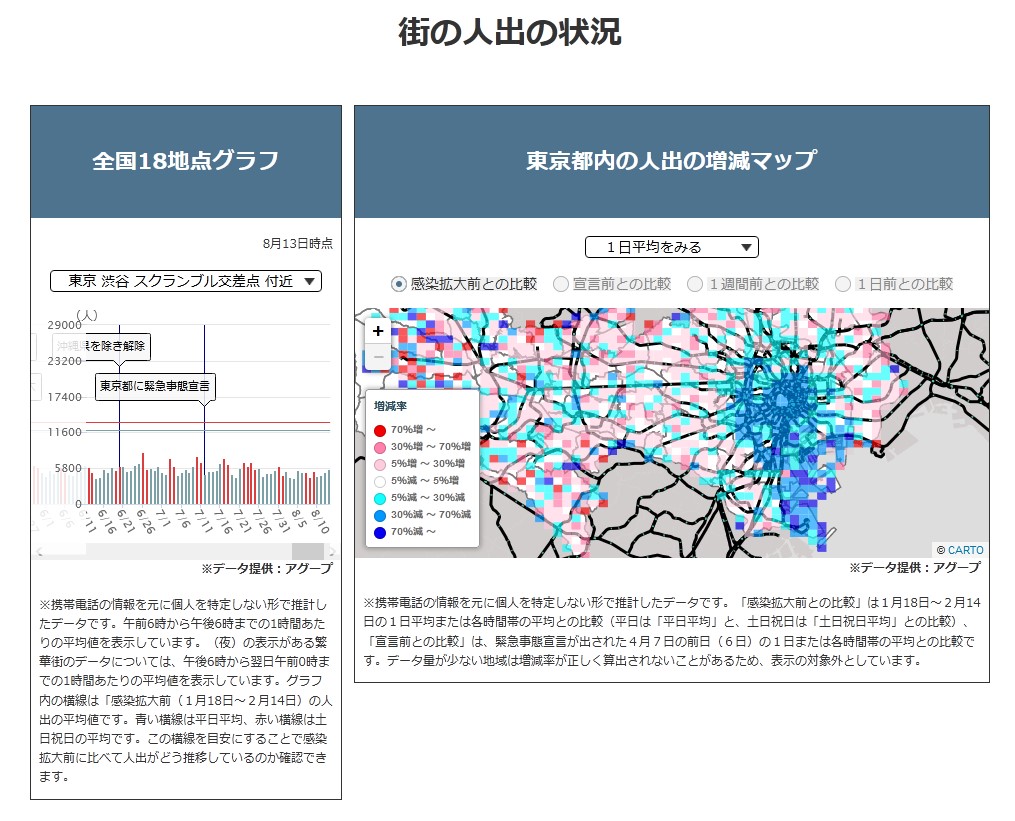Zoom in on the Tokyo map
This screenshot has width=1015, height=821.
377,331
